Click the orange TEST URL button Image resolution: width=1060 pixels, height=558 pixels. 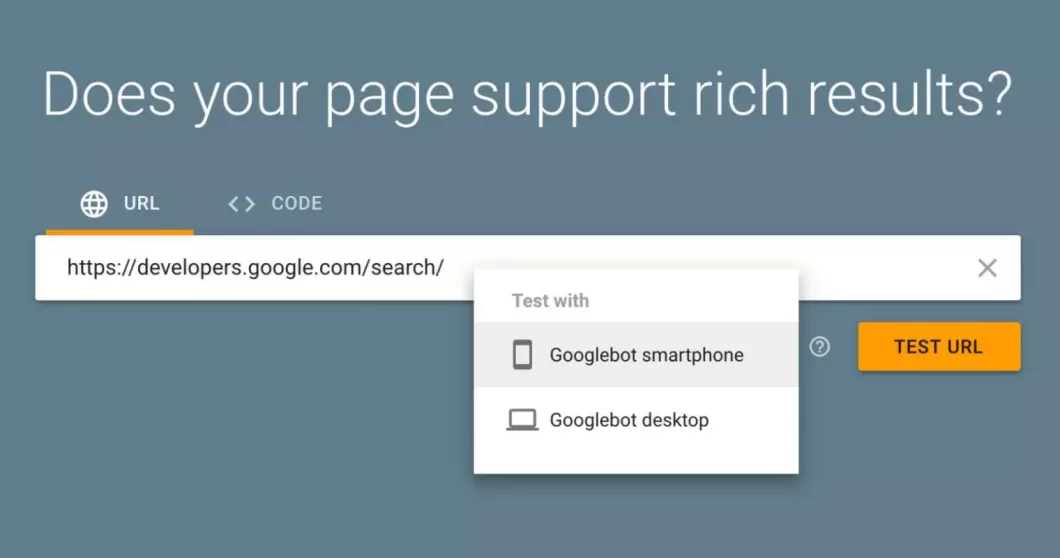[939, 346]
